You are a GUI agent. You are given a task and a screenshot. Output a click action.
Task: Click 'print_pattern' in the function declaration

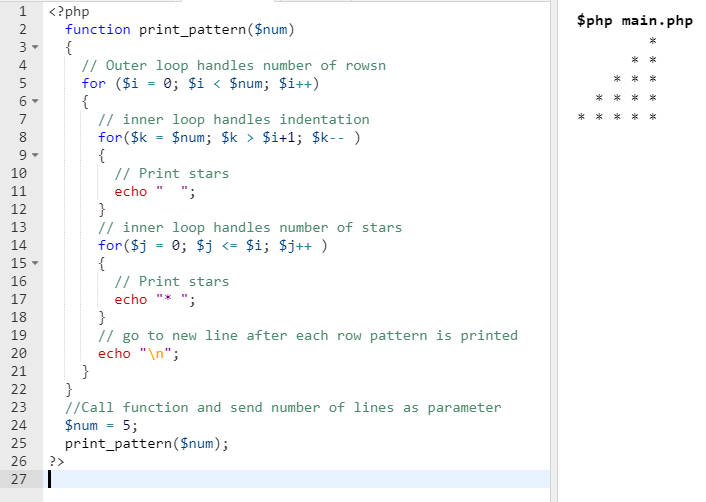click(x=192, y=30)
